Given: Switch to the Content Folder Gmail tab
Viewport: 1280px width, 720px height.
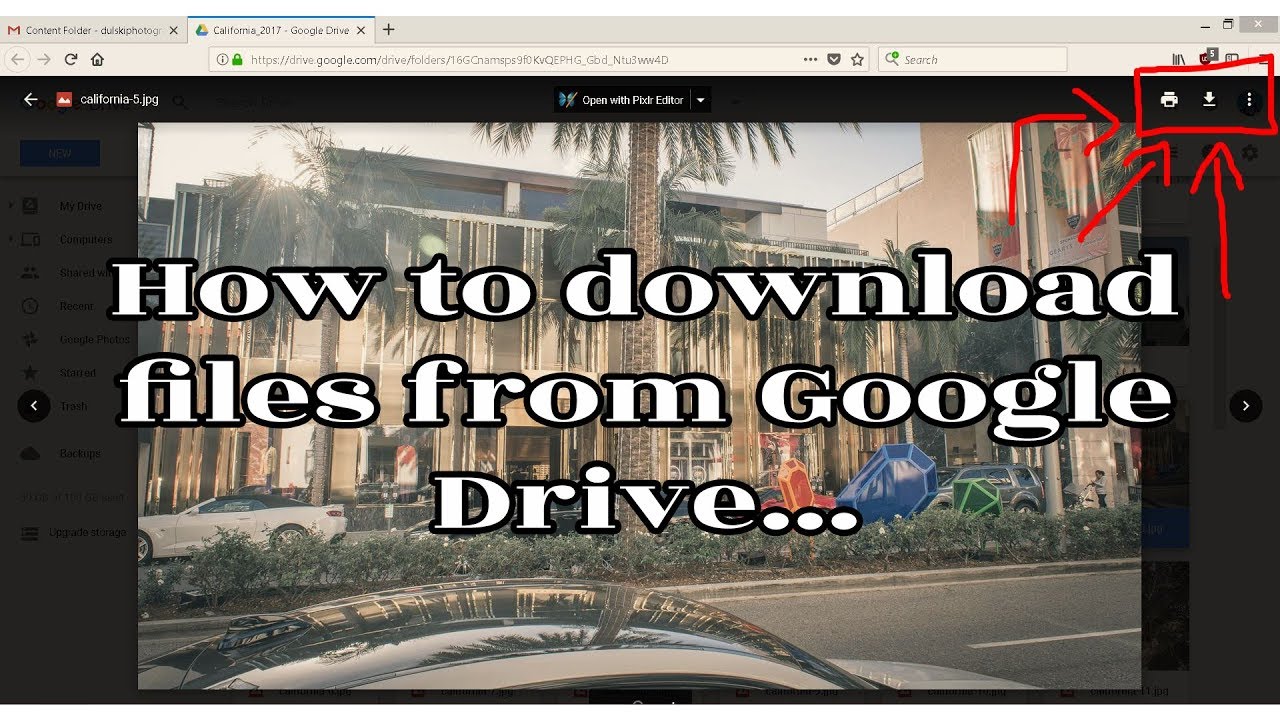Looking at the screenshot, I should [93, 30].
